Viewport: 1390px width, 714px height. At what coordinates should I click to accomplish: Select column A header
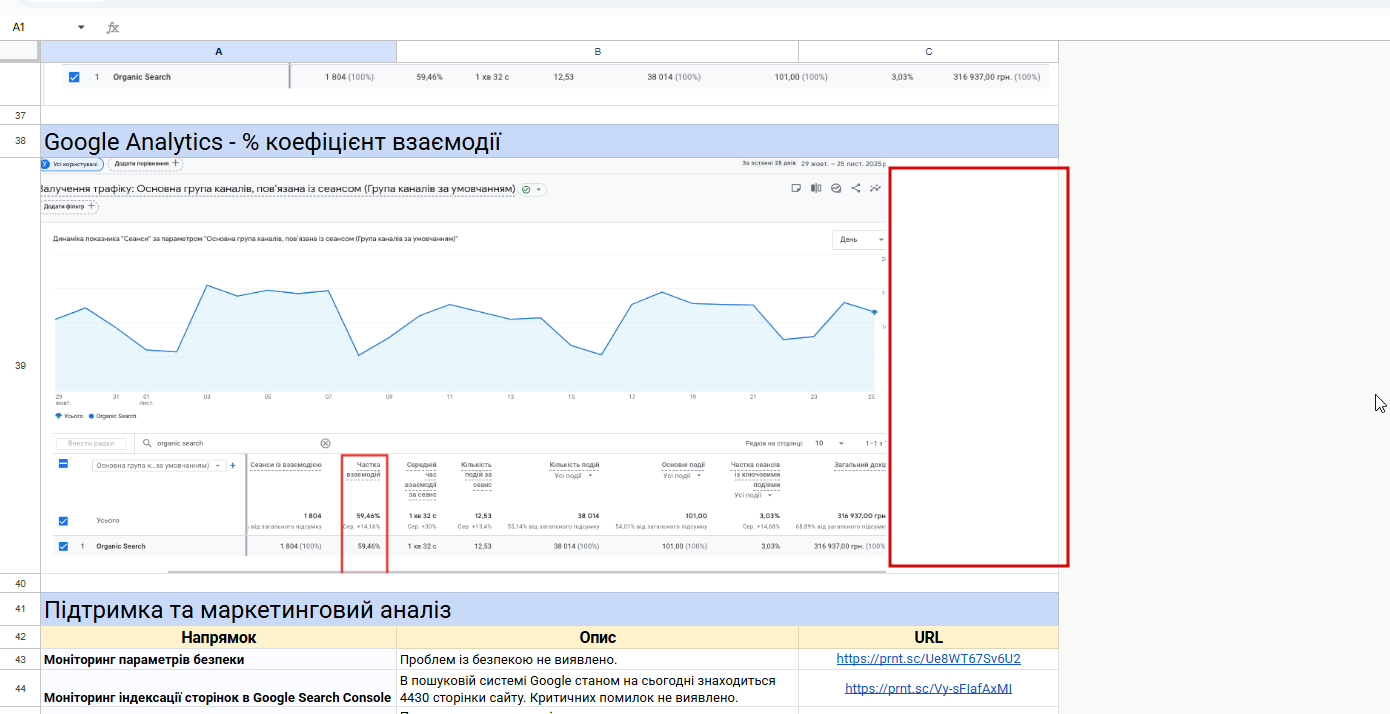[x=218, y=51]
